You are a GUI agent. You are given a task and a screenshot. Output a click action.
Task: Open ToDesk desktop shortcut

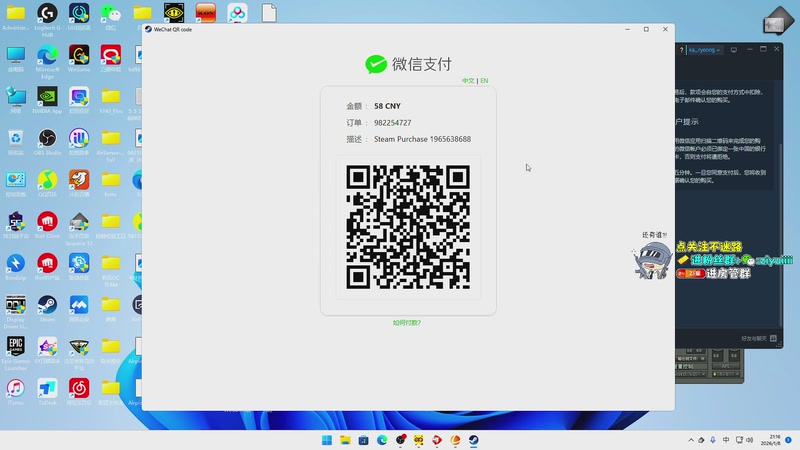[47, 392]
